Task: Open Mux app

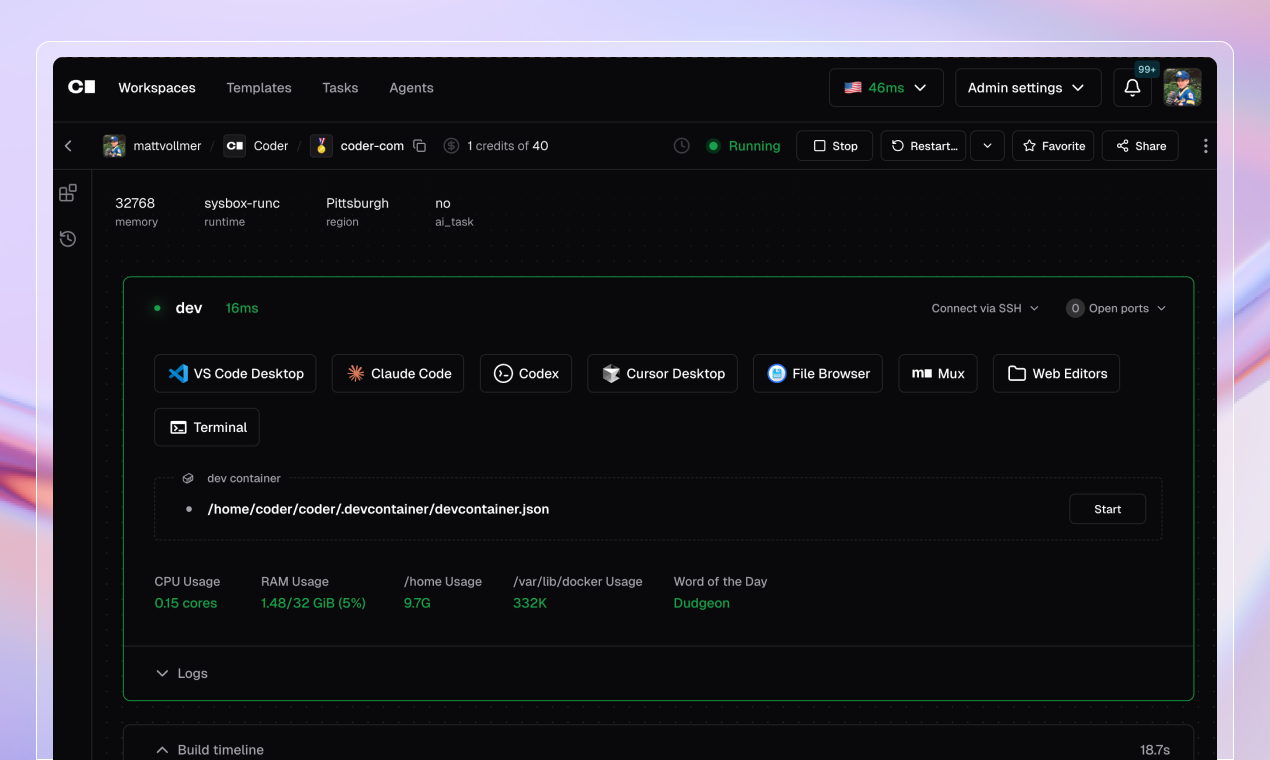Action: click(x=938, y=373)
